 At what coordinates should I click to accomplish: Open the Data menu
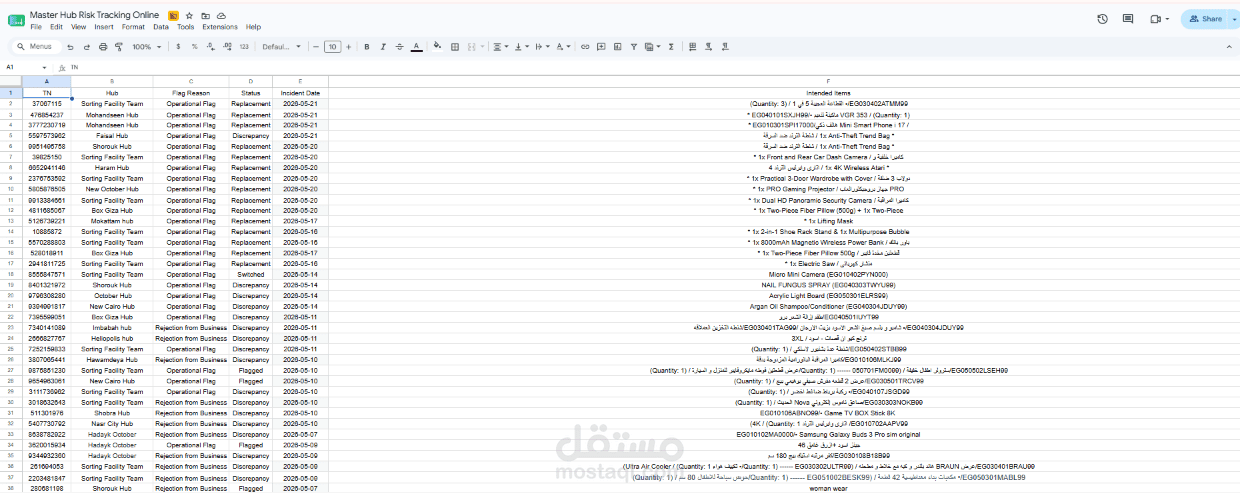point(161,27)
